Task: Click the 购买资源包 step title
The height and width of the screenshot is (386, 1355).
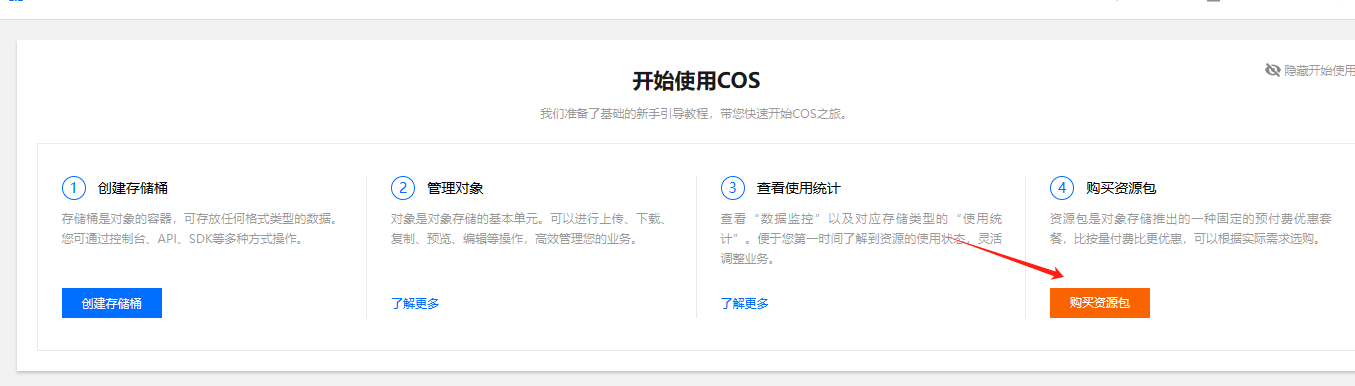Action: coord(1121,188)
